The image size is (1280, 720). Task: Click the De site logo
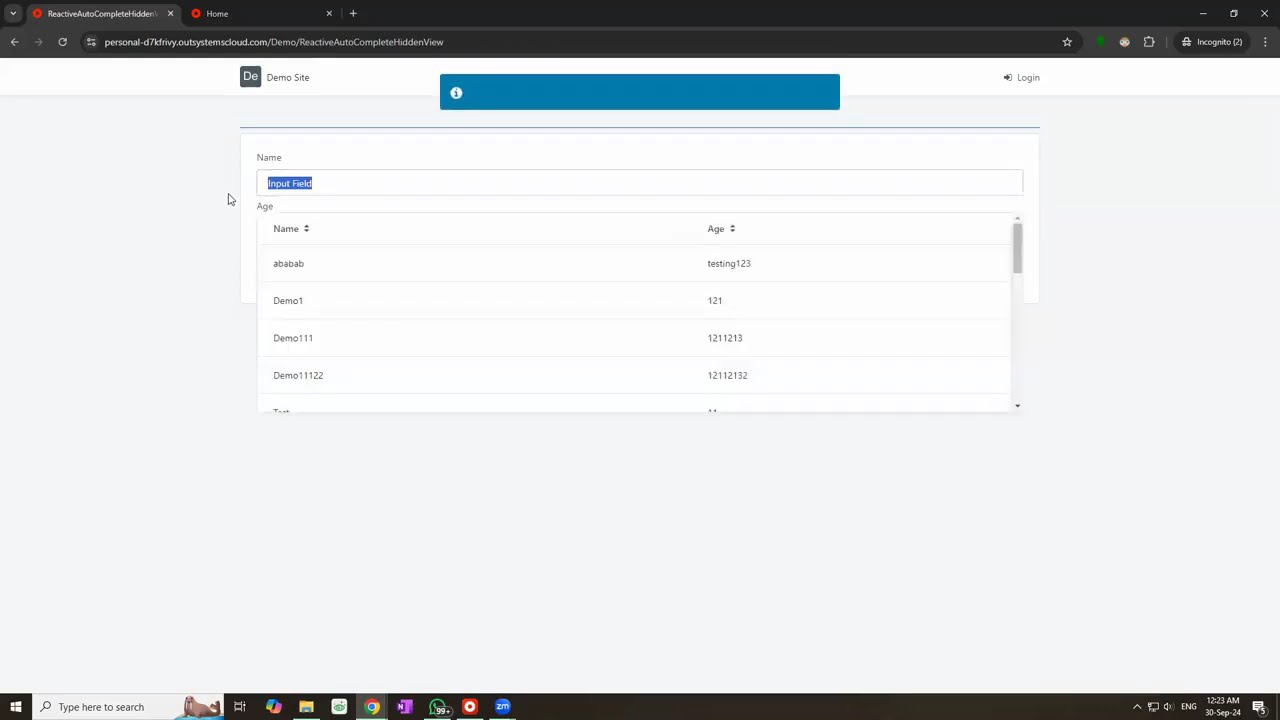click(250, 77)
